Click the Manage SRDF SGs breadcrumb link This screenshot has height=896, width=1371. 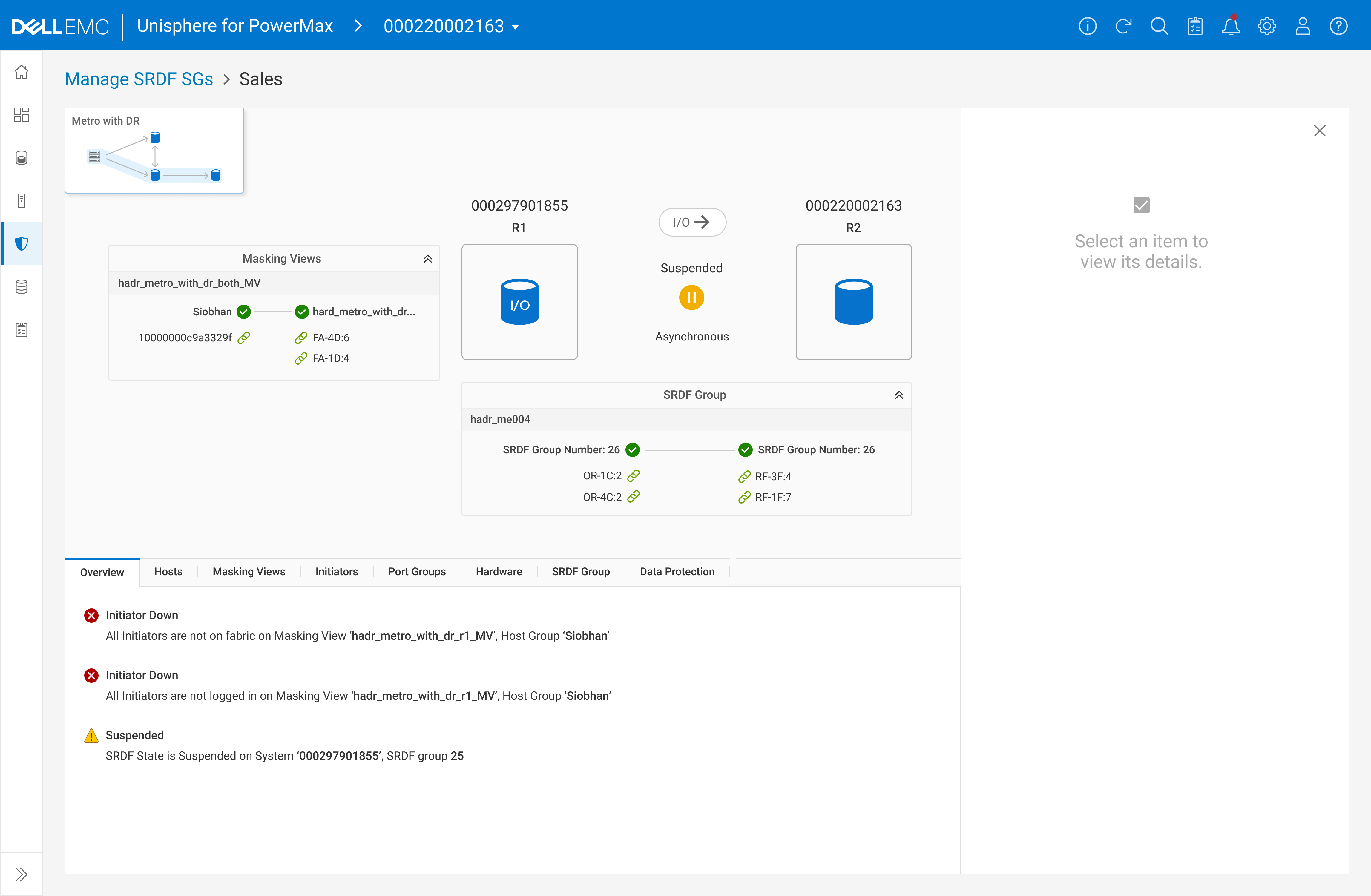pos(139,79)
